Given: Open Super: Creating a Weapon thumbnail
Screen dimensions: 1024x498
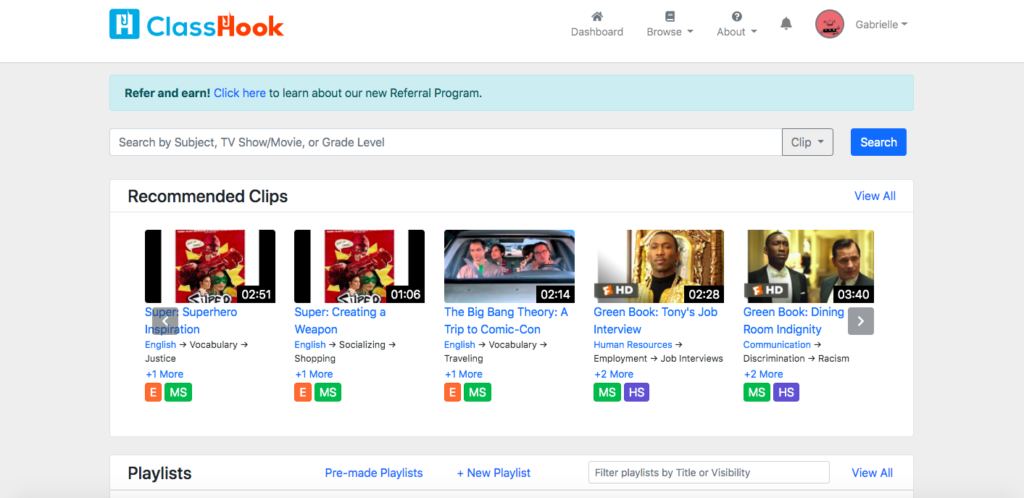Looking at the screenshot, I should (359, 266).
